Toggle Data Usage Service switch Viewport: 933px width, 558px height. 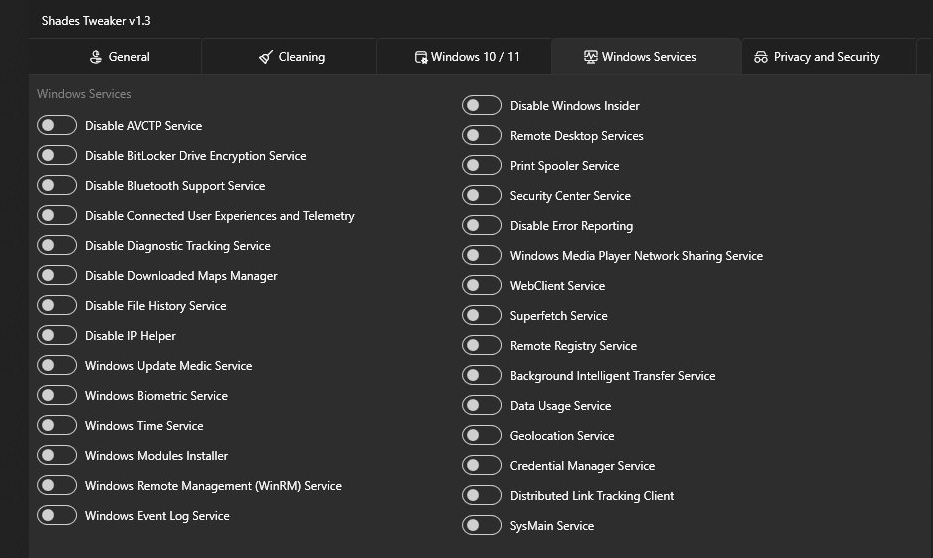[x=482, y=405]
